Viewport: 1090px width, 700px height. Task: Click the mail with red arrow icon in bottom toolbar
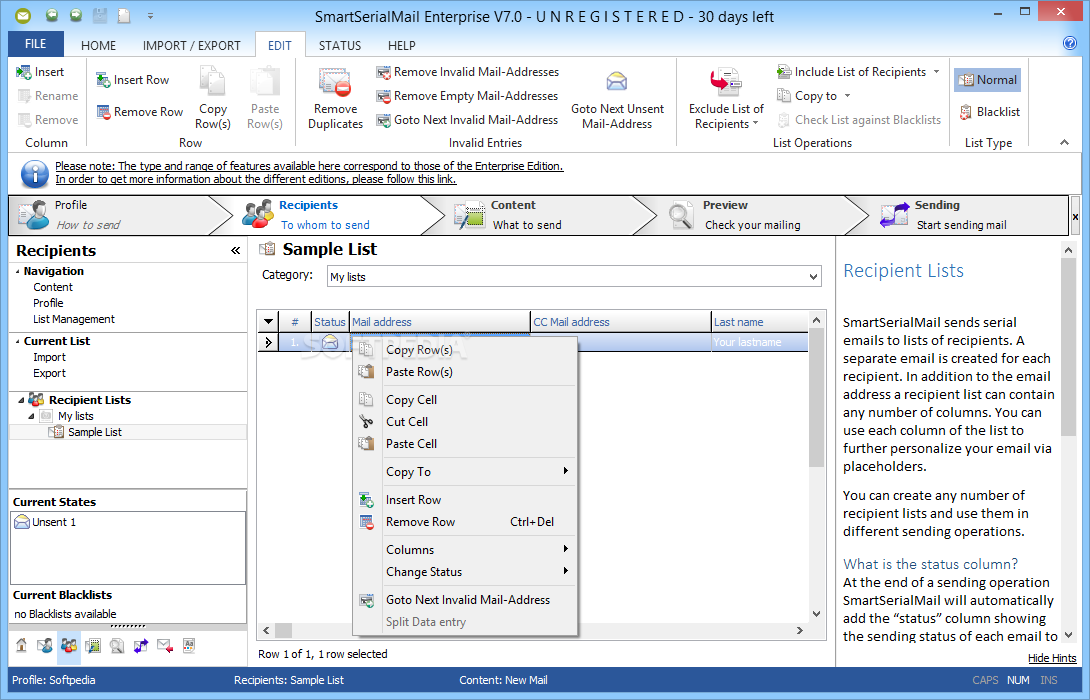point(165,646)
